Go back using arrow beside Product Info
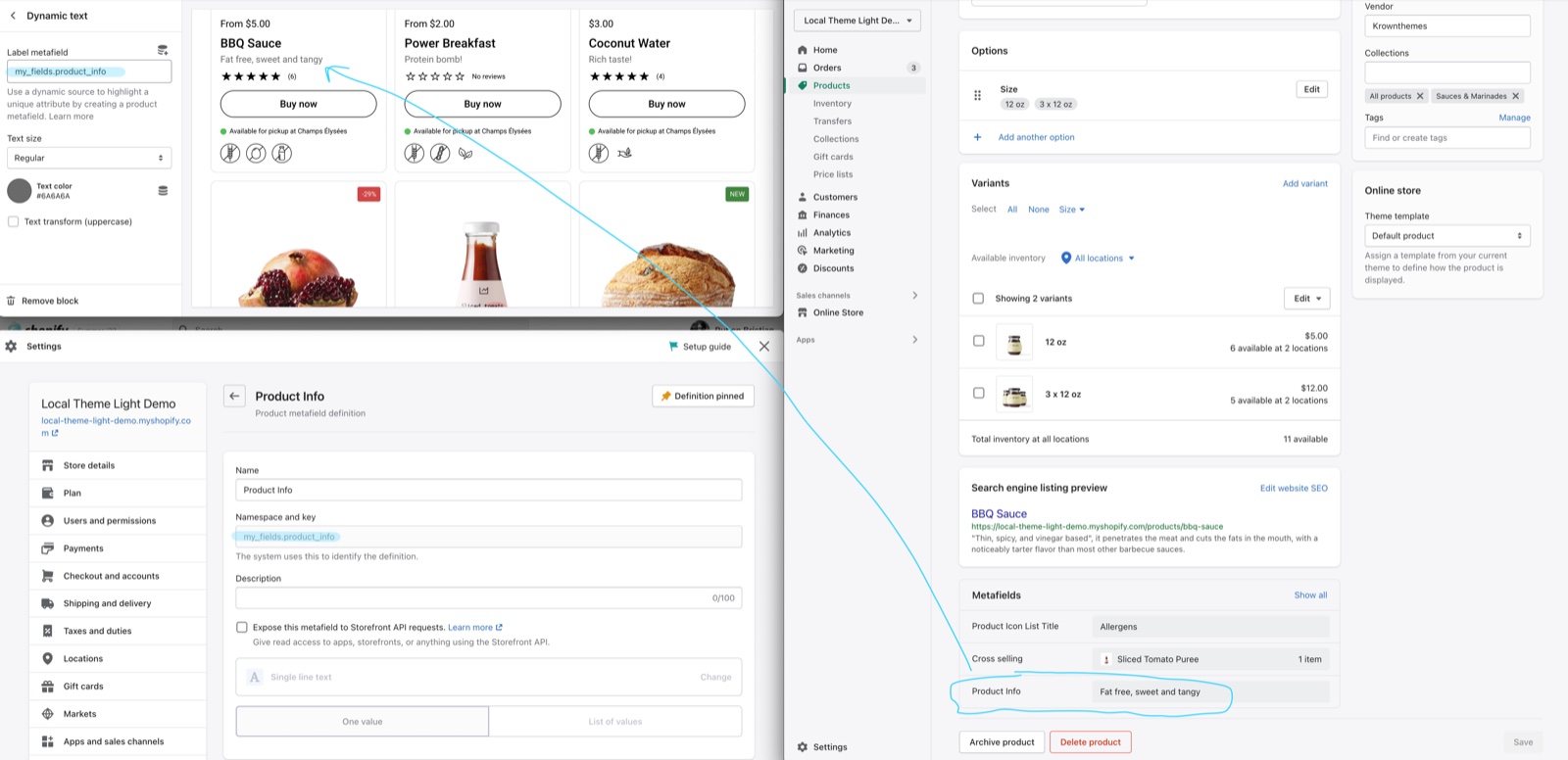Screen dimensions: 1568x760 [x=234, y=396]
